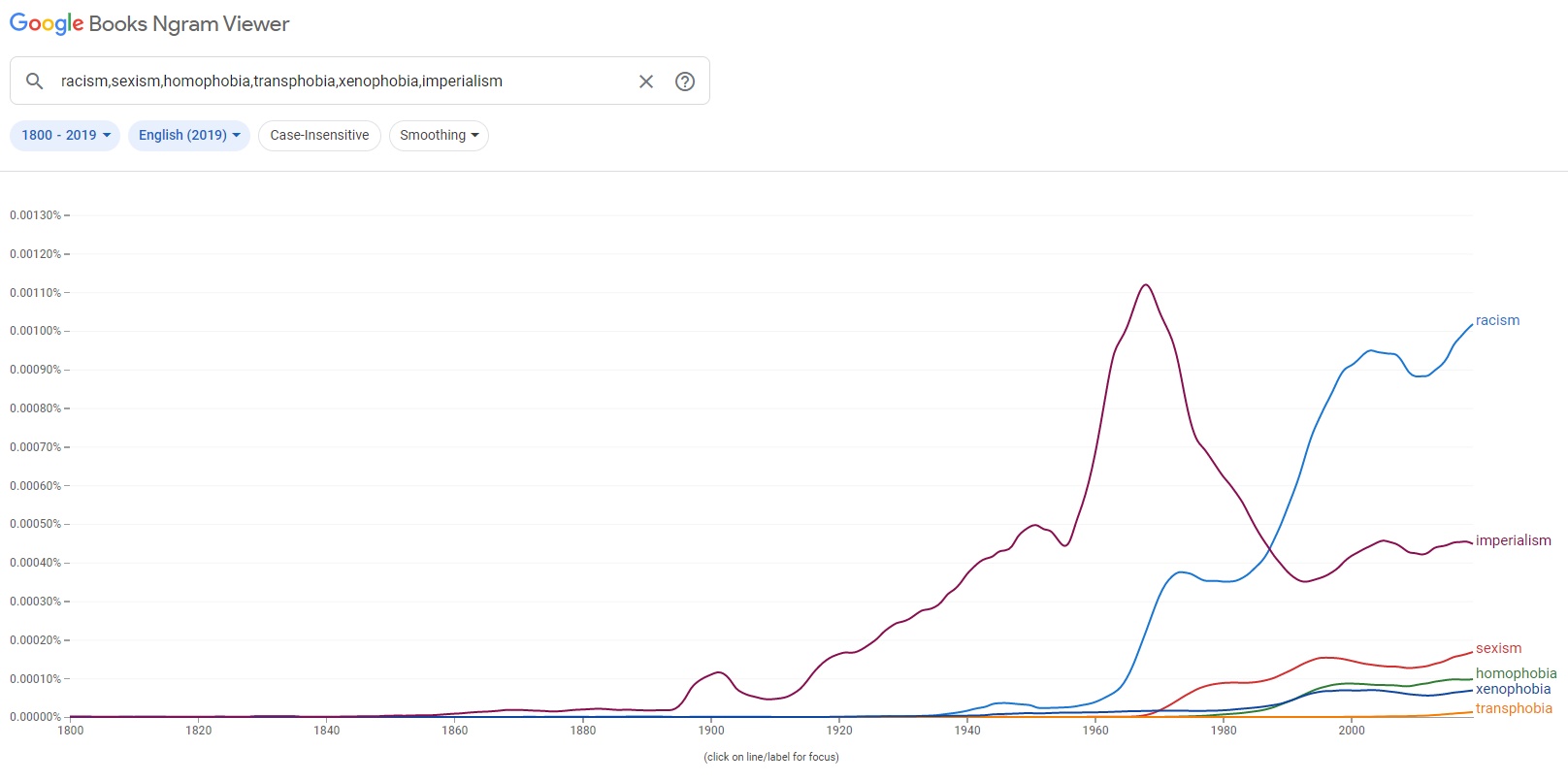Focus the ngram search input field
Image resolution: width=1568 pixels, height=782 pixels.
(x=340, y=81)
